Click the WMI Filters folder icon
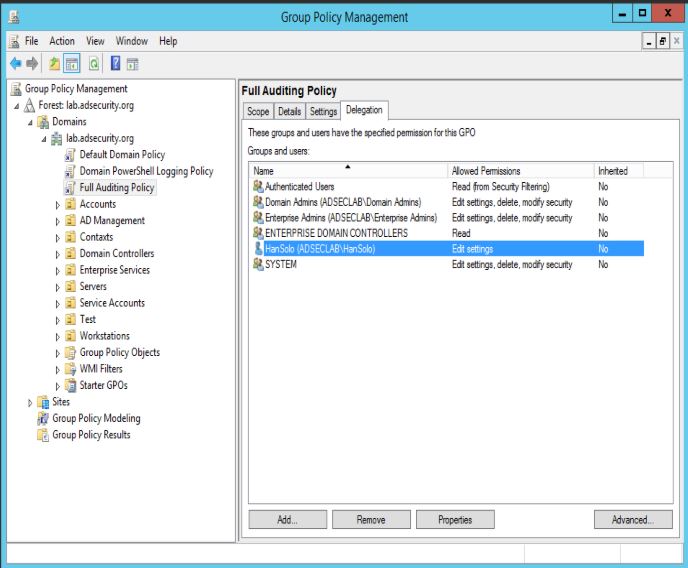Screen dimensions: 688x568 tap(70, 369)
